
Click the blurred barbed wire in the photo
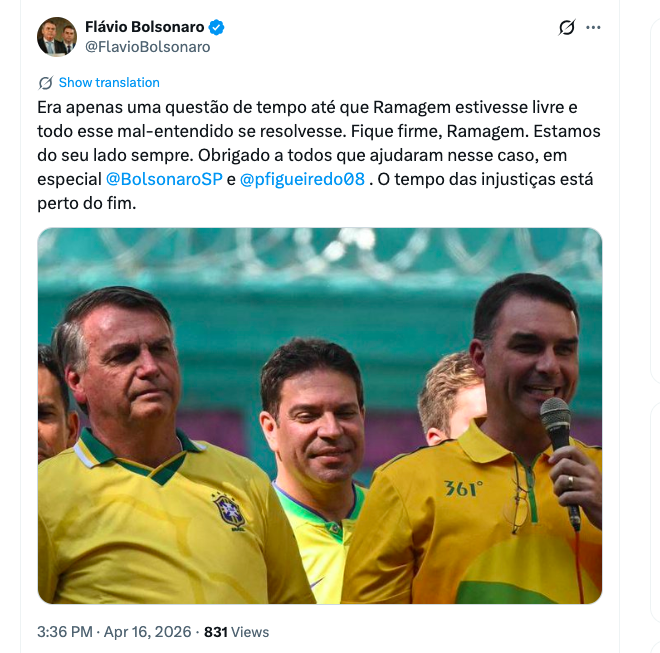(320, 253)
